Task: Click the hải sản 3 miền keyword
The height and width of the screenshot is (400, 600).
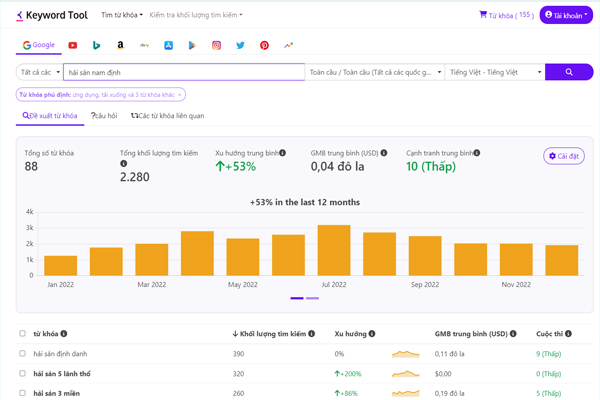Action: pyautogui.click(x=57, y=393)
